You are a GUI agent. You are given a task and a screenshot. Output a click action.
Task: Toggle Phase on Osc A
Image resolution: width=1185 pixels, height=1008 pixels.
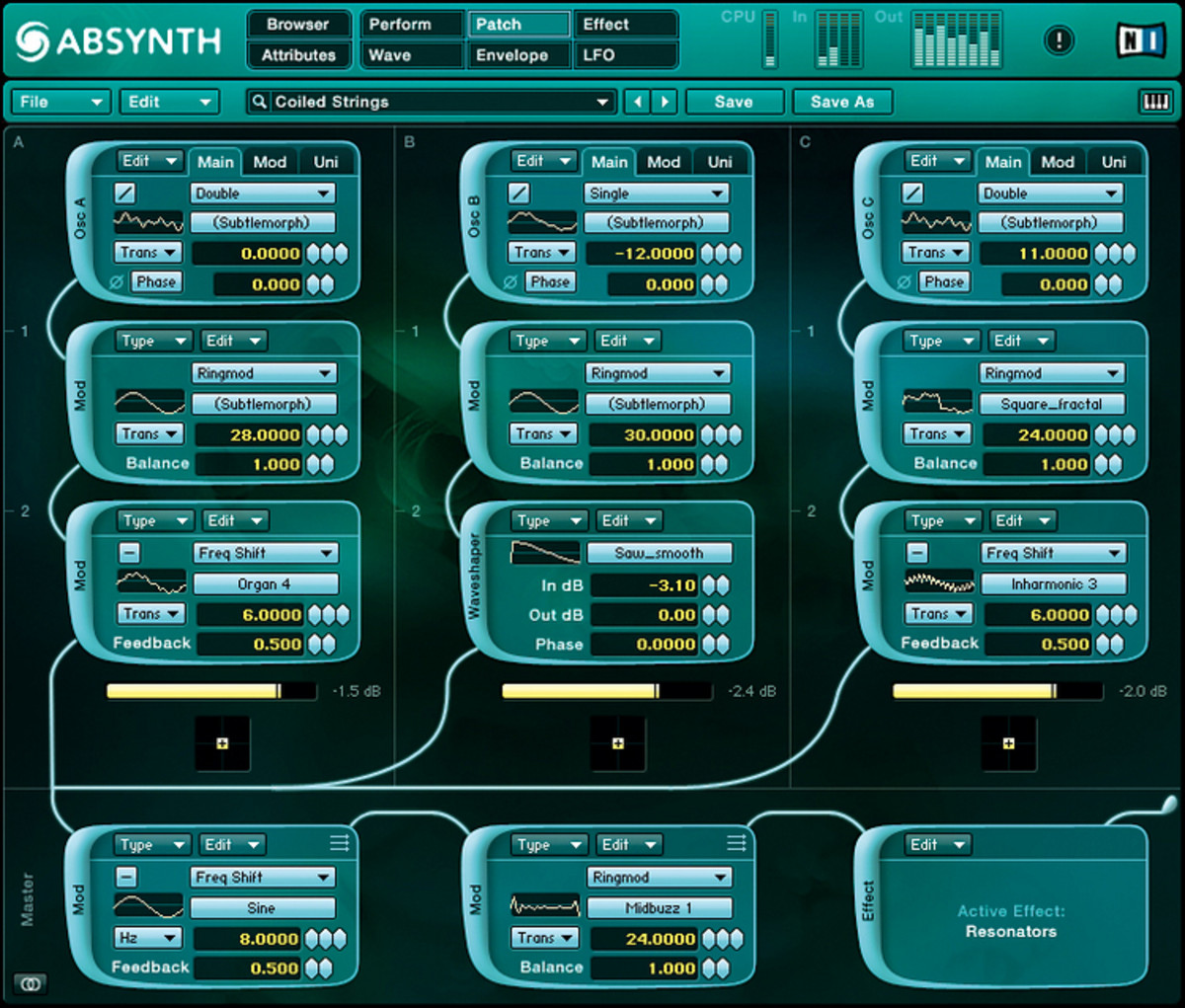coord(155,281)
